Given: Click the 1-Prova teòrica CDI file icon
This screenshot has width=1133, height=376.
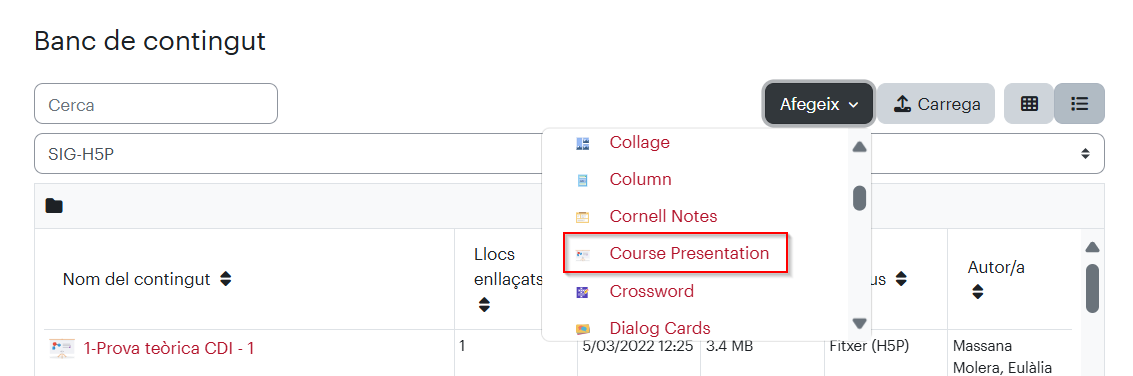Looking at the screenshot, I should 62,349.
